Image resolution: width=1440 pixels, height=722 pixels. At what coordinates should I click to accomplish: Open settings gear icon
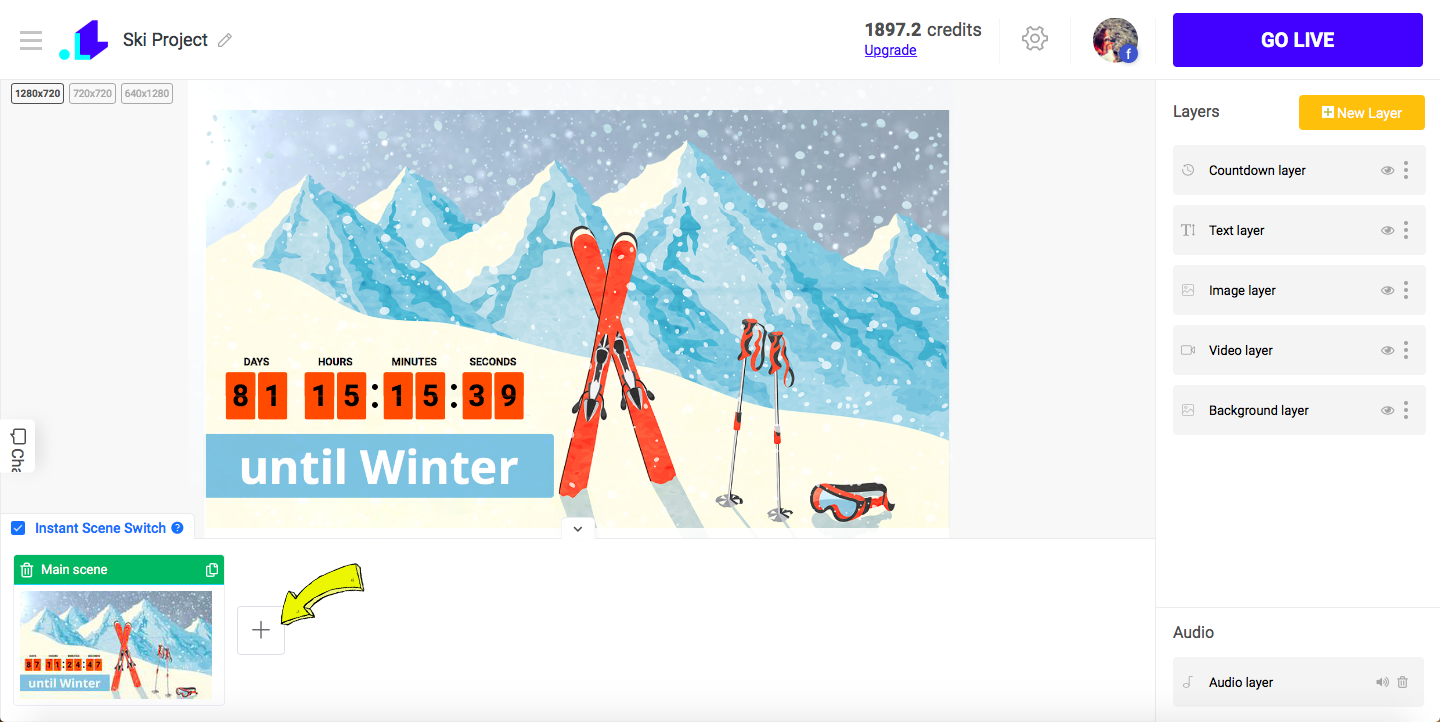pos(1035,39)
